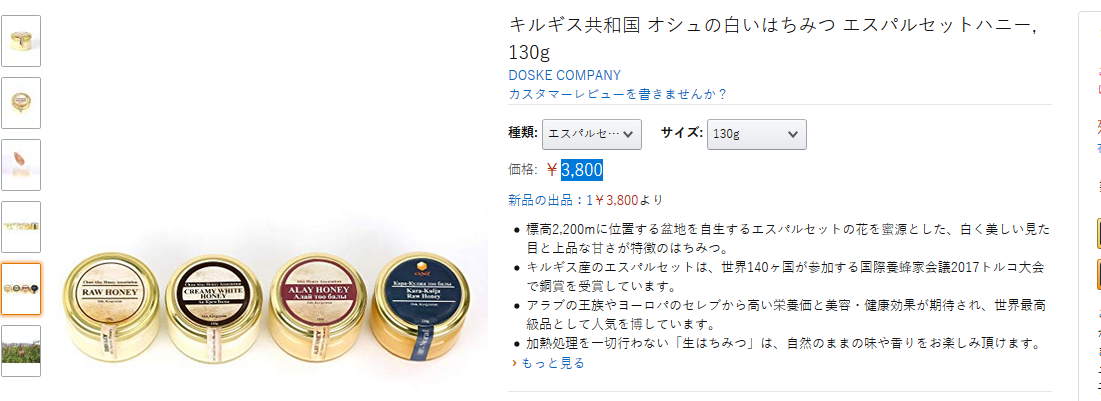The height and width of the screenshot is (401, 1101).
Task: Click the orange chevron beside もっと見る
Action: [515, 363]
